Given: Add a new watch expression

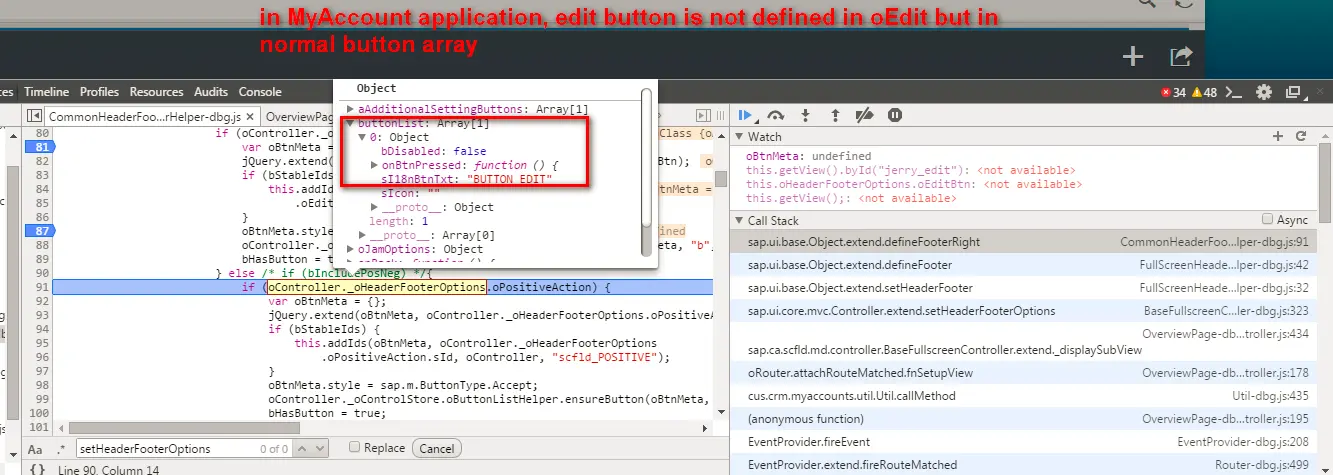Looking at the screenshot, I should pyautogui.click(x=1277, y=136).
